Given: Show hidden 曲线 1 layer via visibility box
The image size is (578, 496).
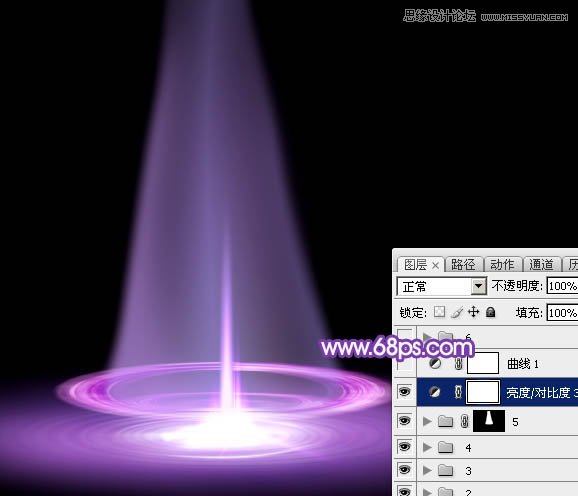Looking at the screenshot, I should click(x=404, y=364).
